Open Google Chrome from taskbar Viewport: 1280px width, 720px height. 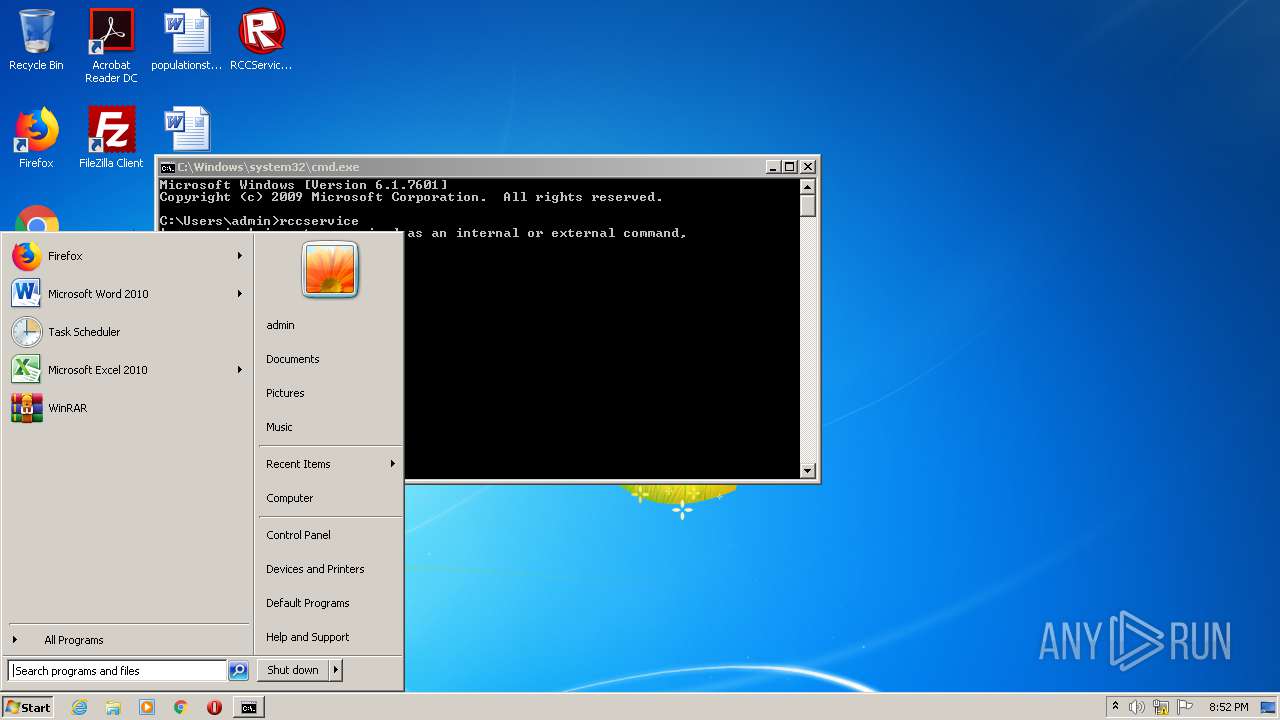point(181,707)
